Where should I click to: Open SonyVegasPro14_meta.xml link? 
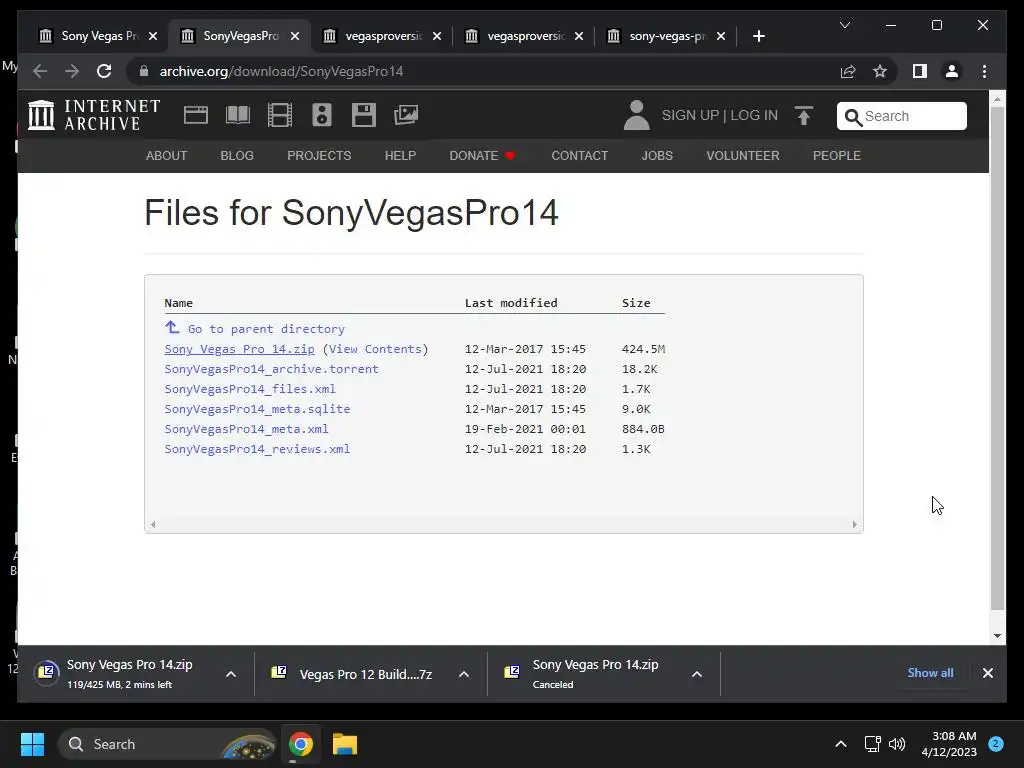[x=246, y=429]
